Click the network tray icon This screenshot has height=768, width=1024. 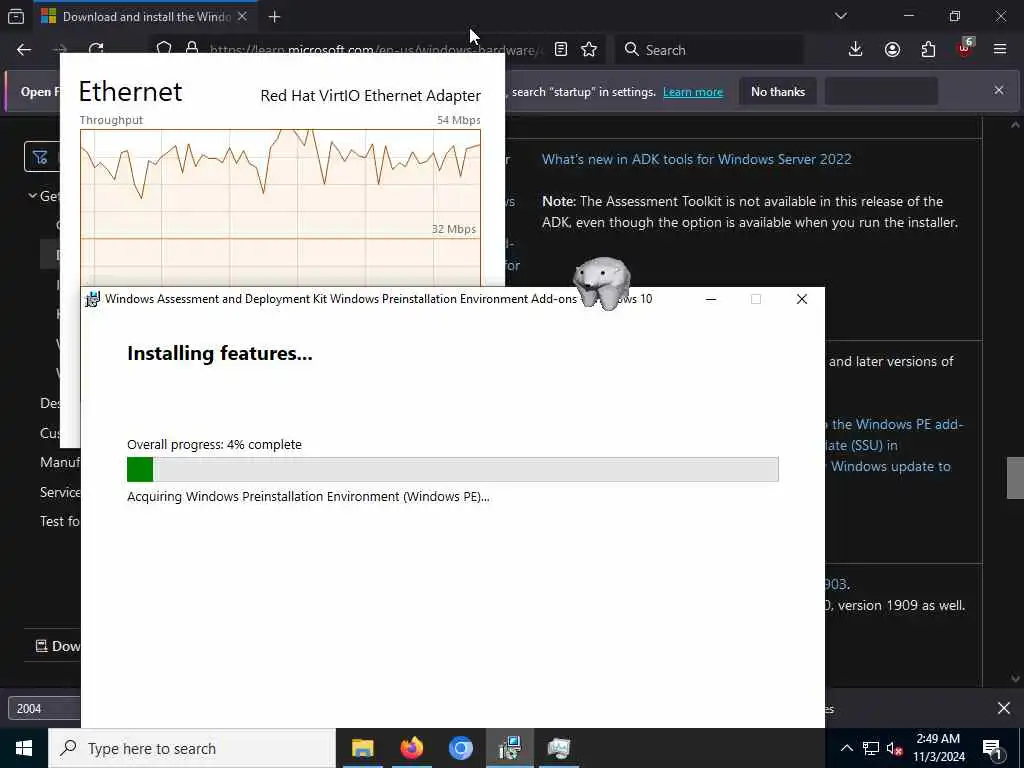pos(871,748)
